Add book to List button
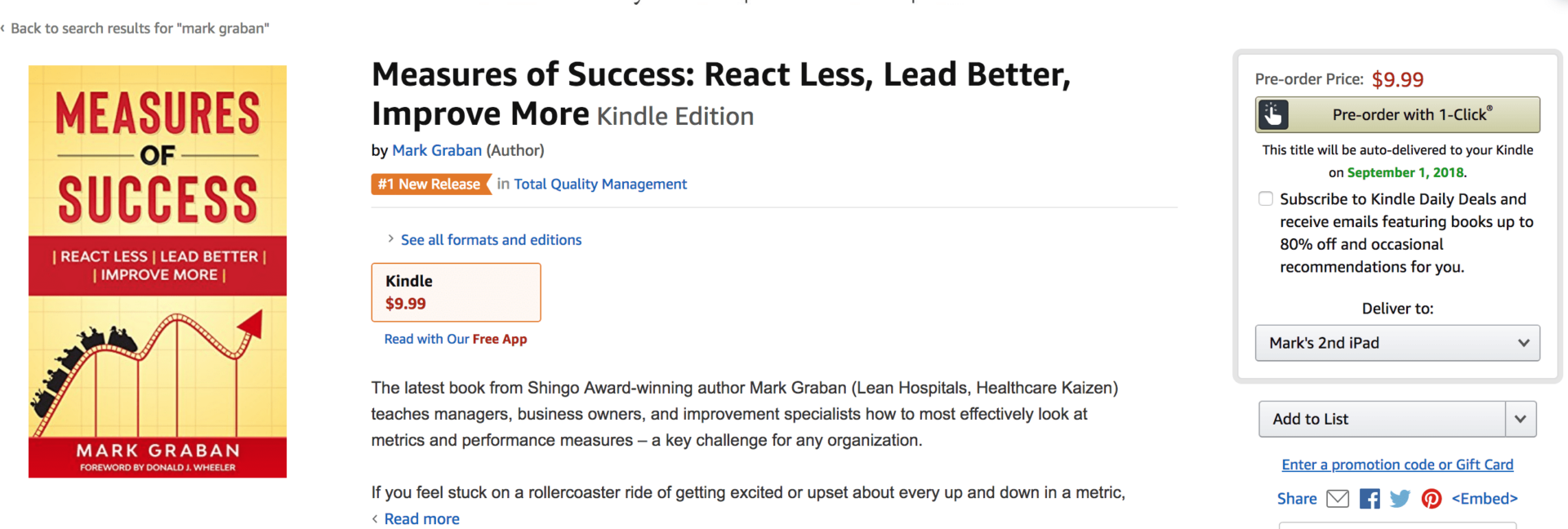The height and width of the screenshot is (529, 1568). [1382, 419]
